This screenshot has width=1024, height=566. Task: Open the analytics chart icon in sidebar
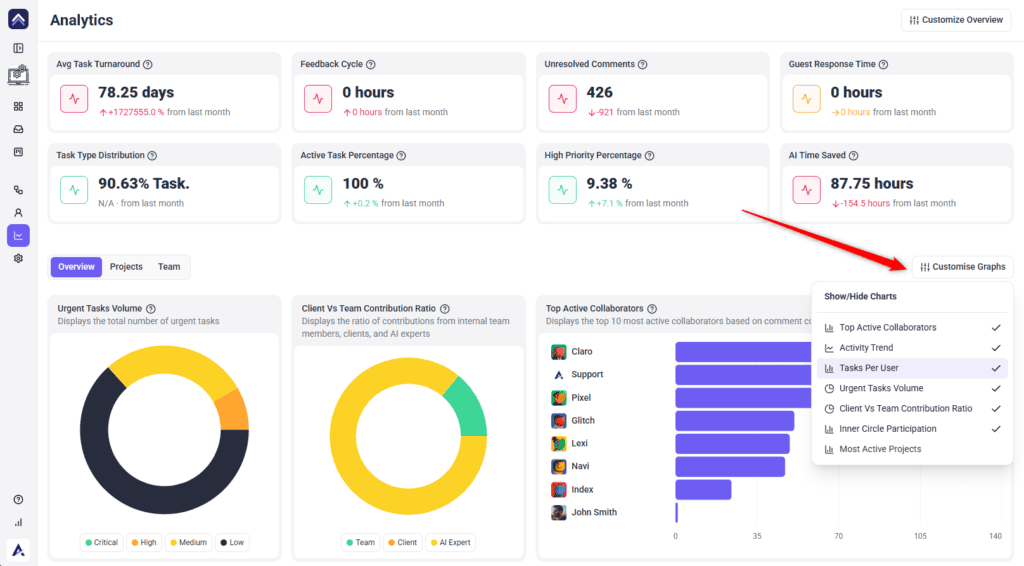point(18,236)
